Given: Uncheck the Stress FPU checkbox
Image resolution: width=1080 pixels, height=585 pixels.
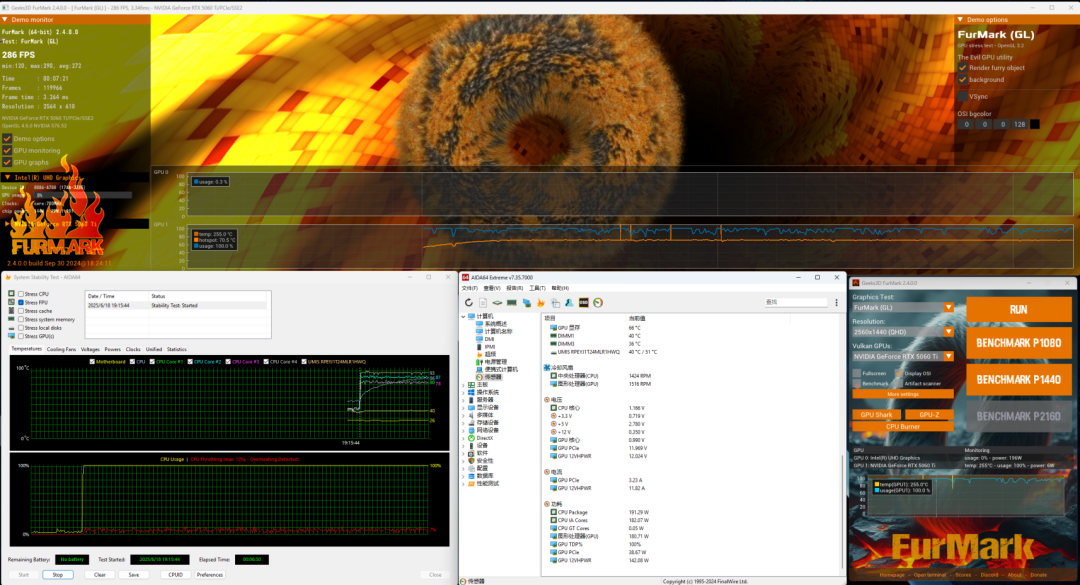Looking at the screenshot, I should [21, 302].
